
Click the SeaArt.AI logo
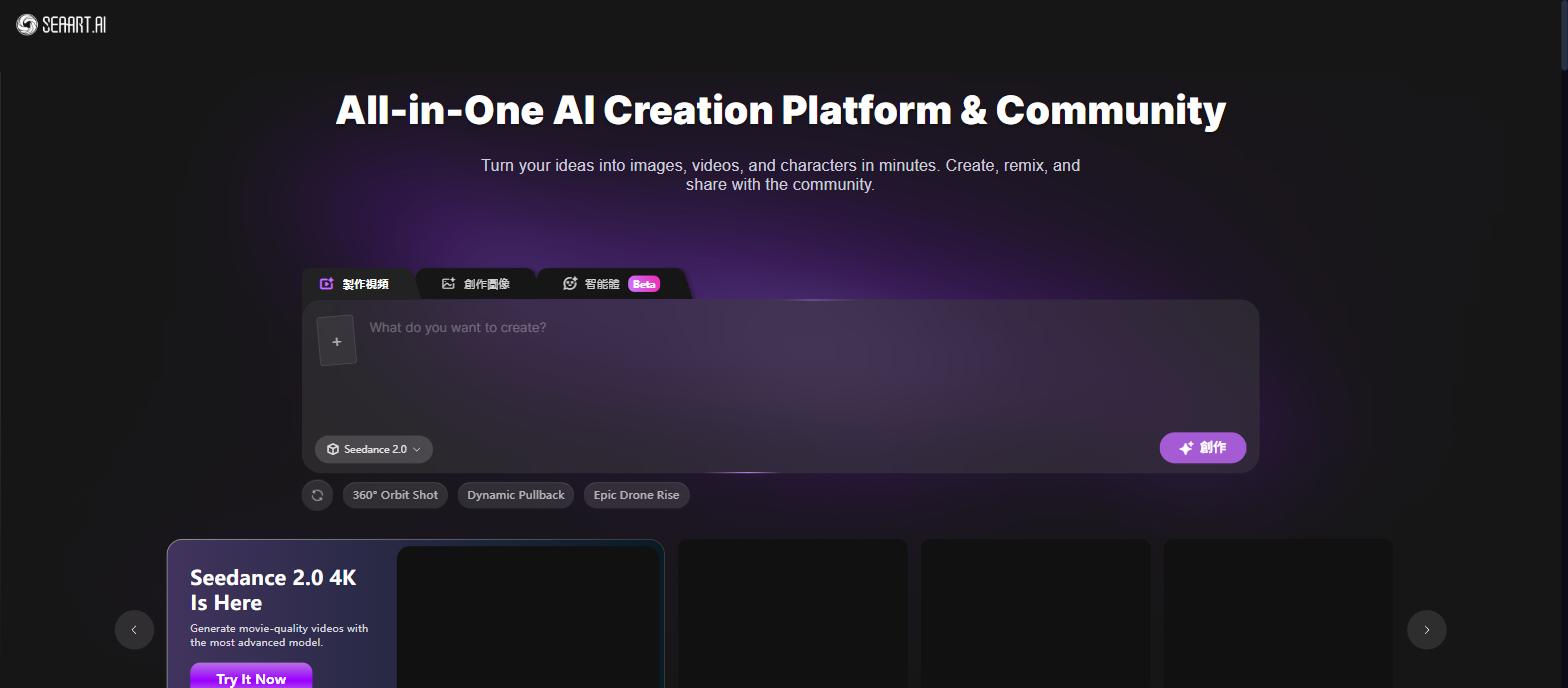tap(61, 25)
